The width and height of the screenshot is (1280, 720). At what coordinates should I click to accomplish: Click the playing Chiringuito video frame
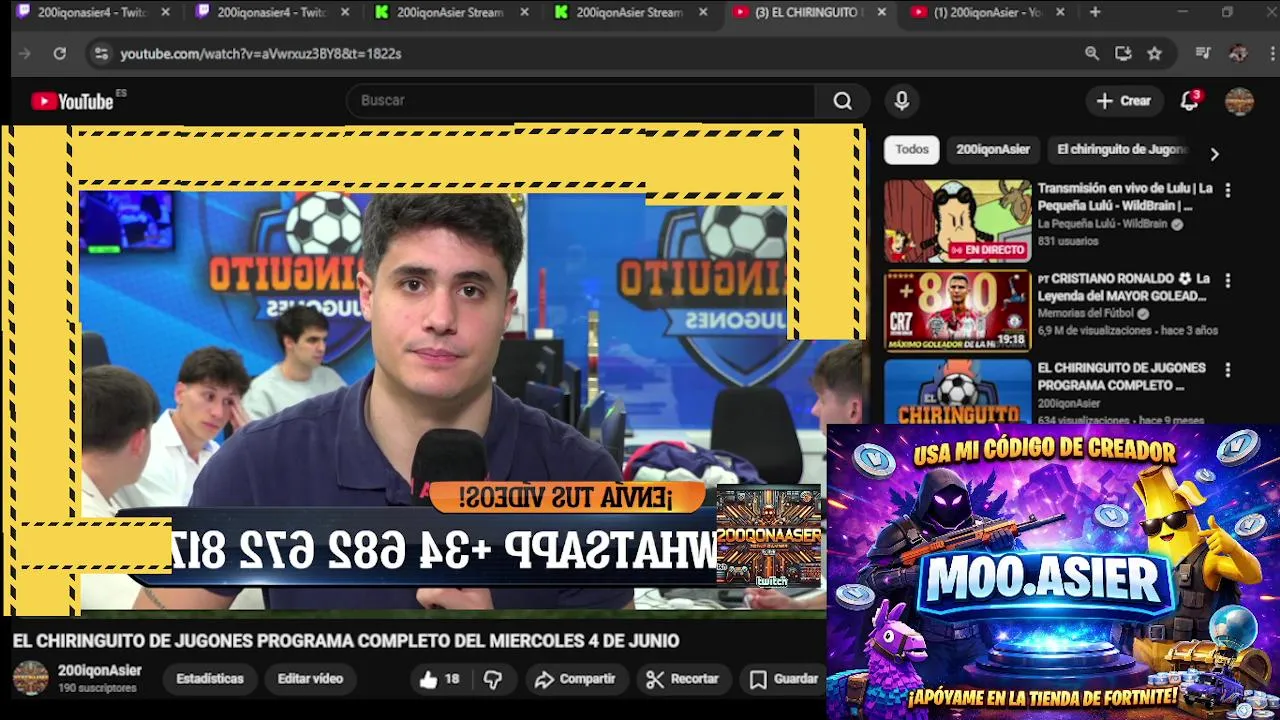click(432, 370)
